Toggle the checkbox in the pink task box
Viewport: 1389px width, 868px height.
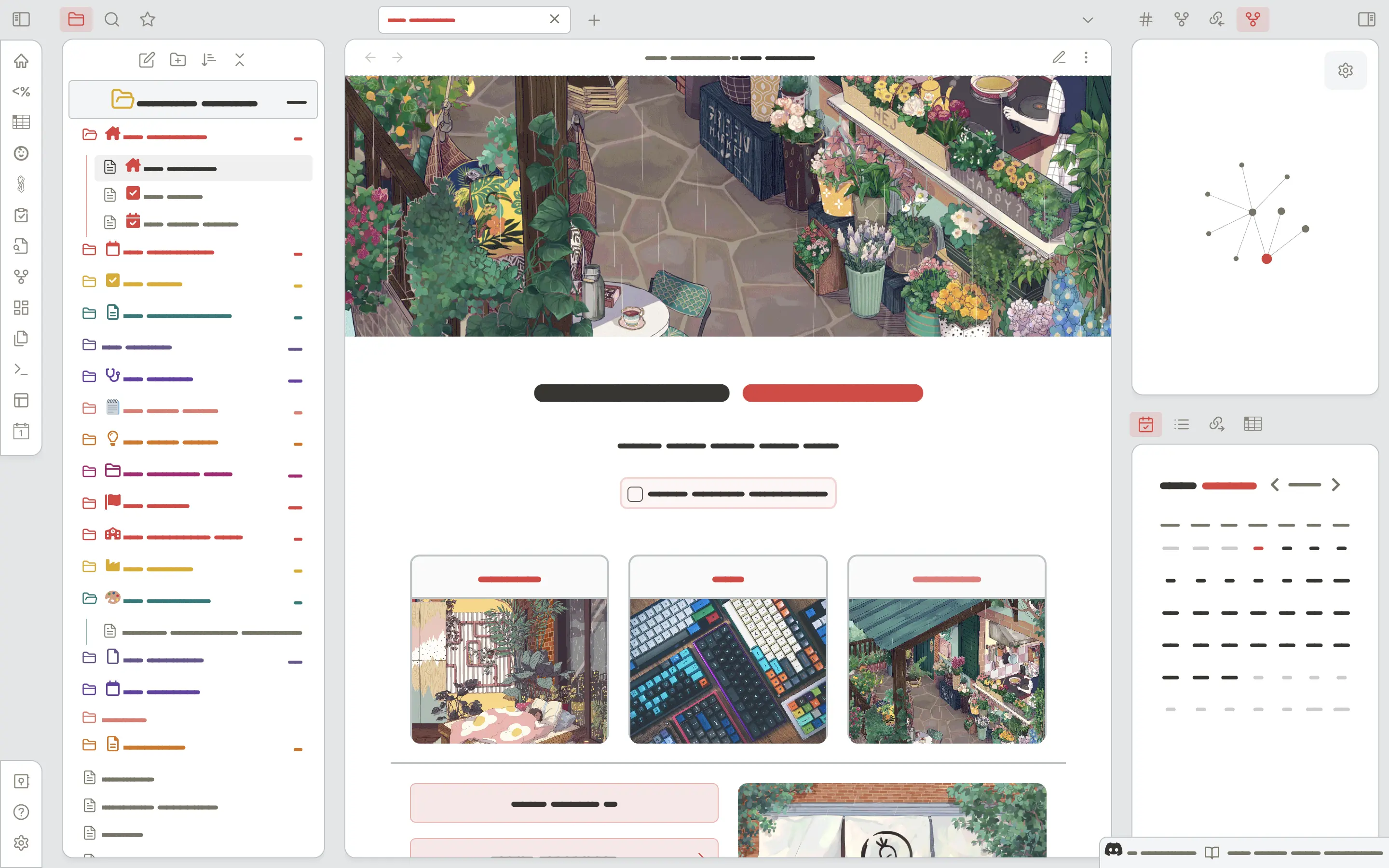pyautogui.click(x=635, y=494)
